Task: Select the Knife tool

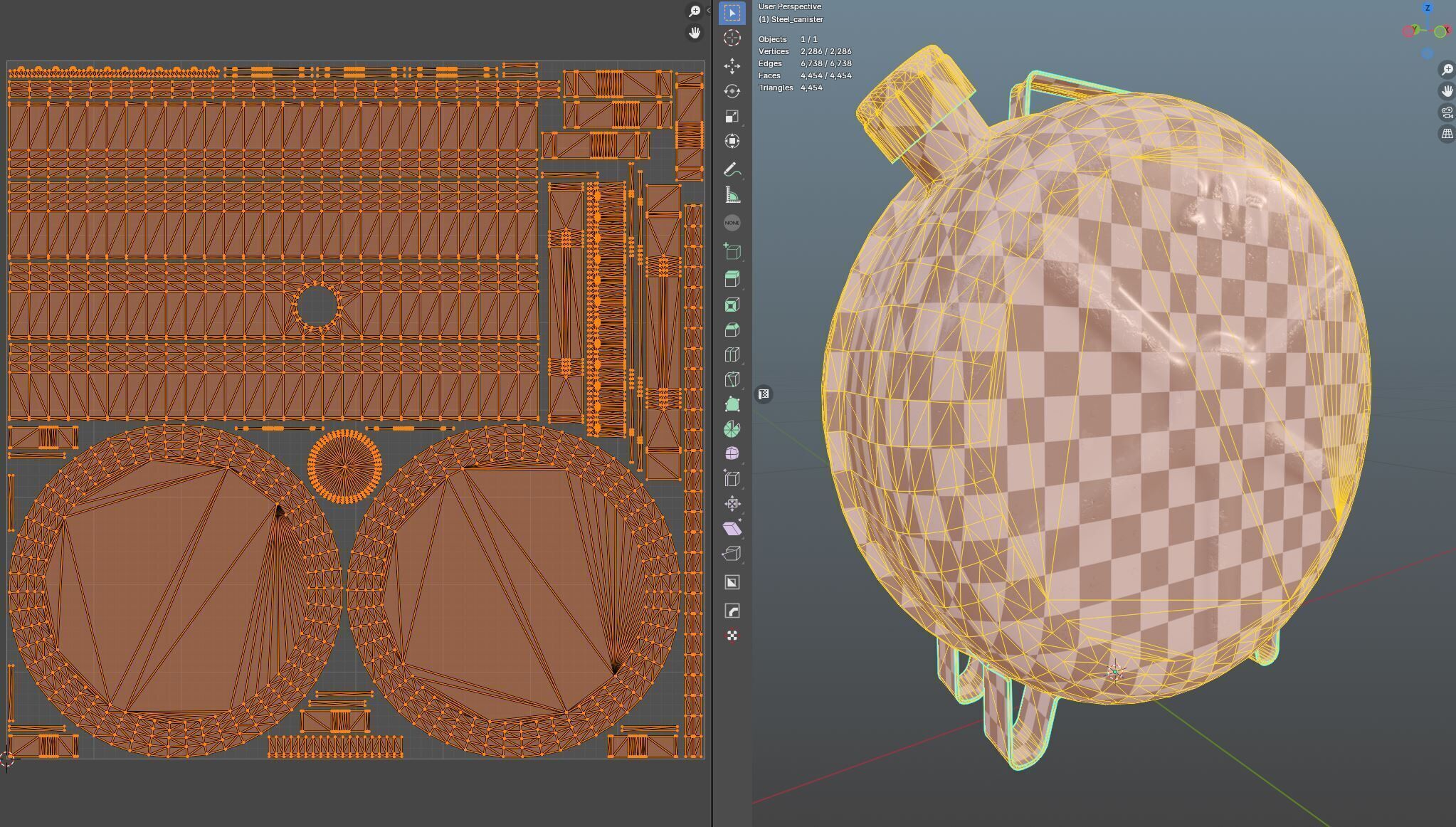Action: coord(732,379)
